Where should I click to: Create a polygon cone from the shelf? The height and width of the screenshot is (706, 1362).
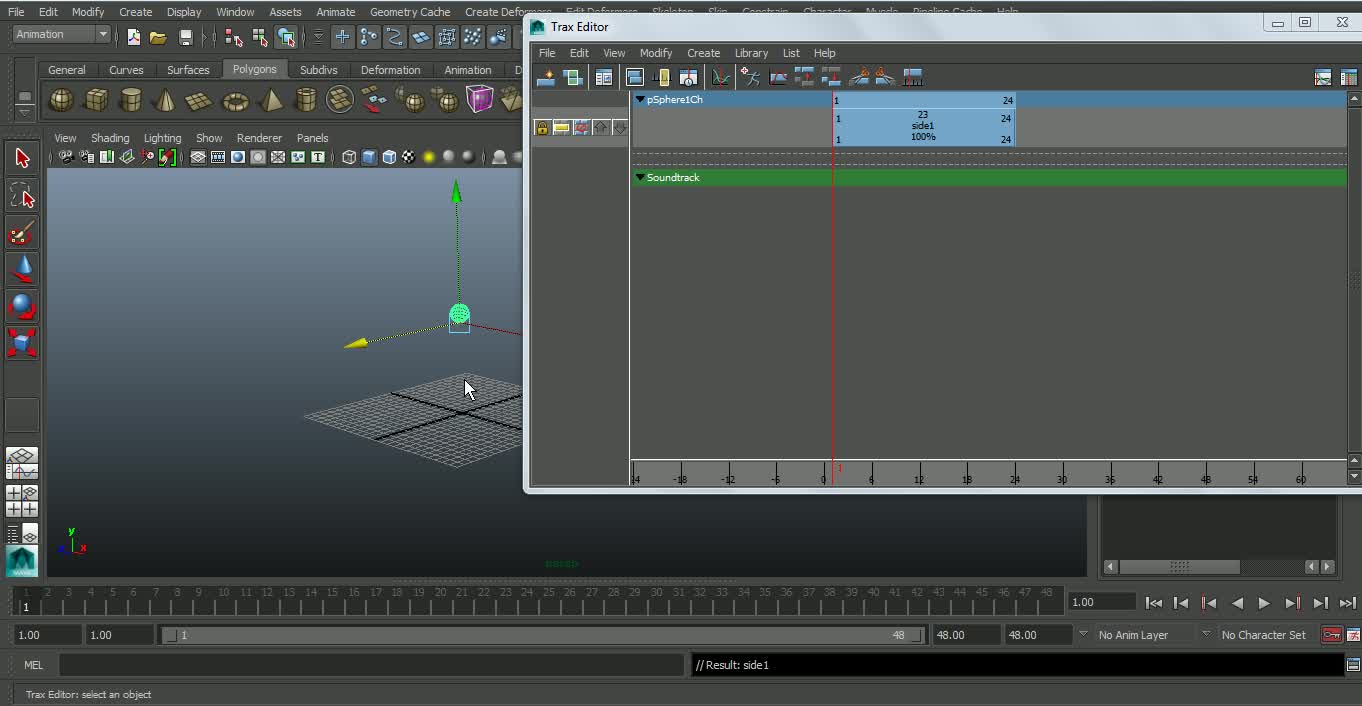pyautogui.click(x=166, y=100)
